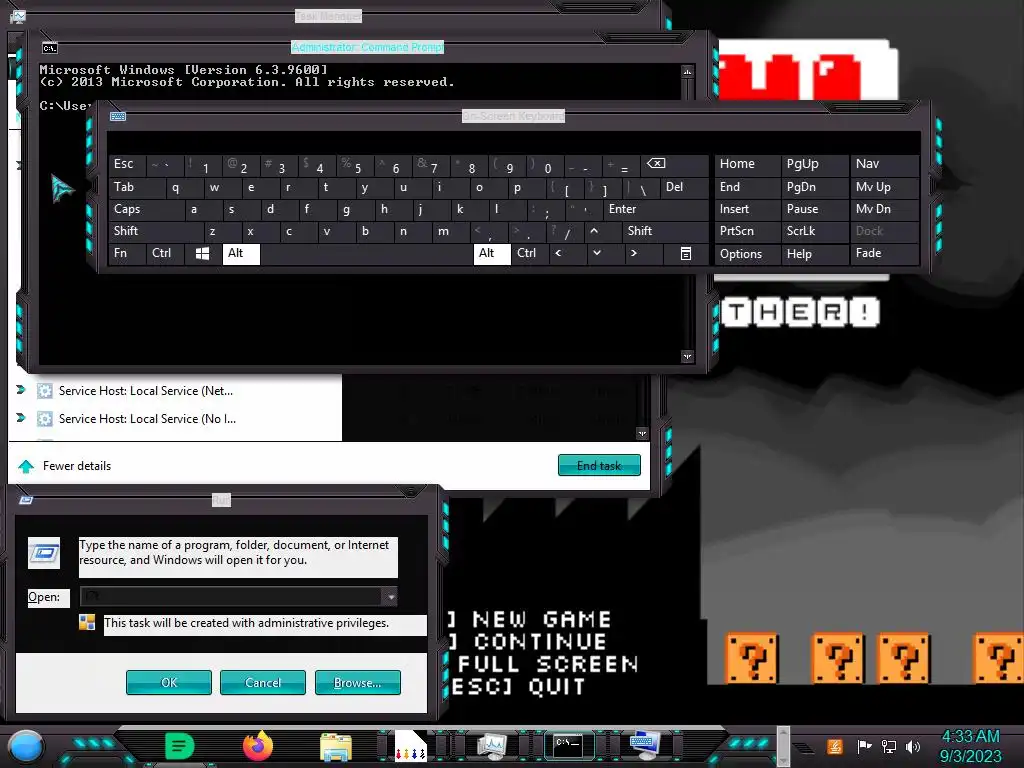The image size is (1024, 768).
Task: Click the PgUp key on On-Screen Keyboard
Action: coord(814,164)
